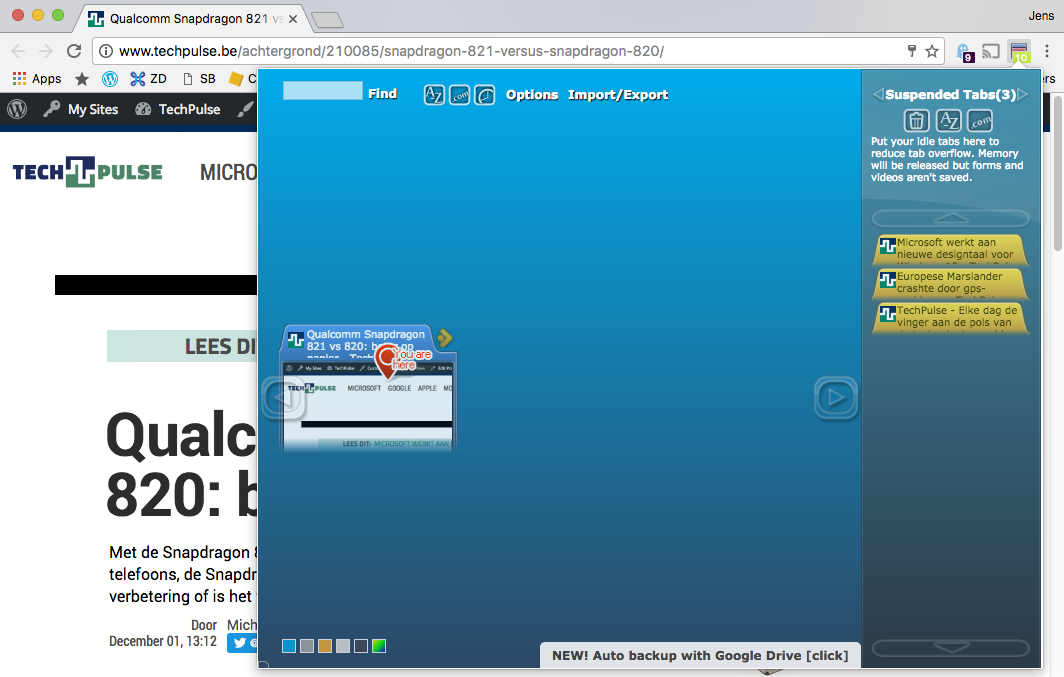Viewport: 1064px width, 677px height.
Task: Open the Ghostery extension icon with badge 9
Action: coord(964,52)
